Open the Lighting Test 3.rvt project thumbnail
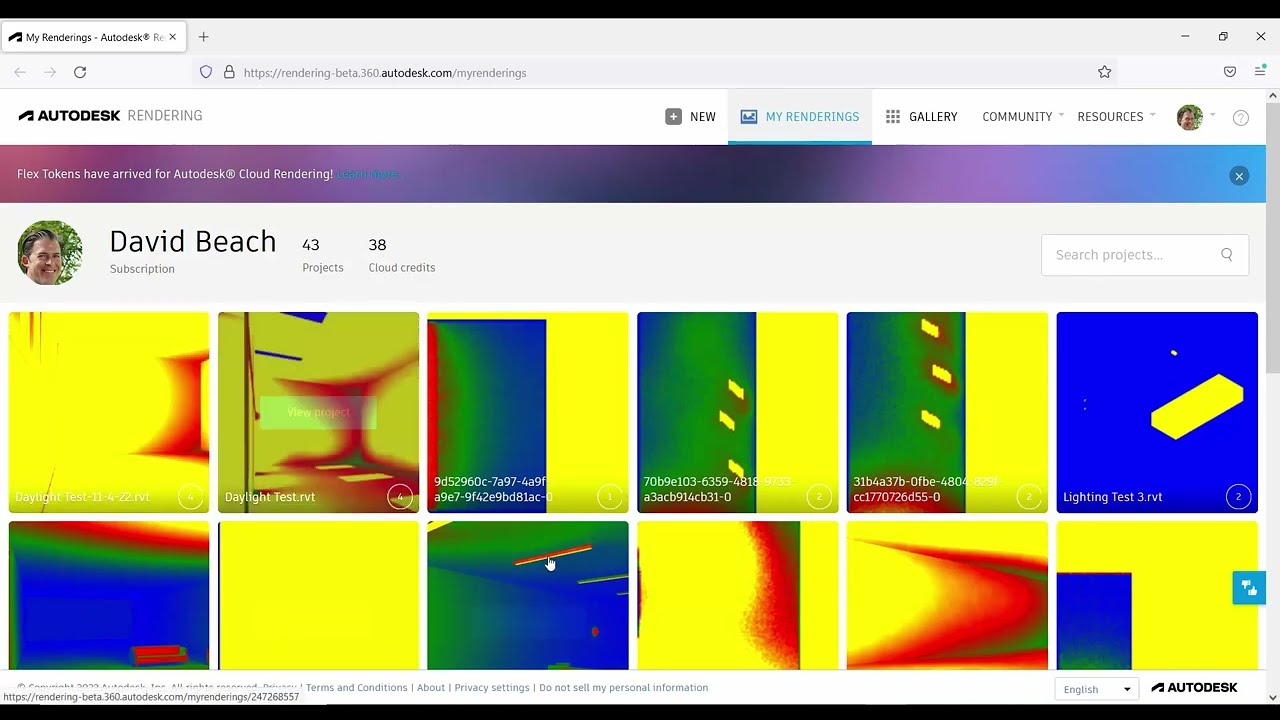This screenshot has width=1280, height=720. [1157, 412]
